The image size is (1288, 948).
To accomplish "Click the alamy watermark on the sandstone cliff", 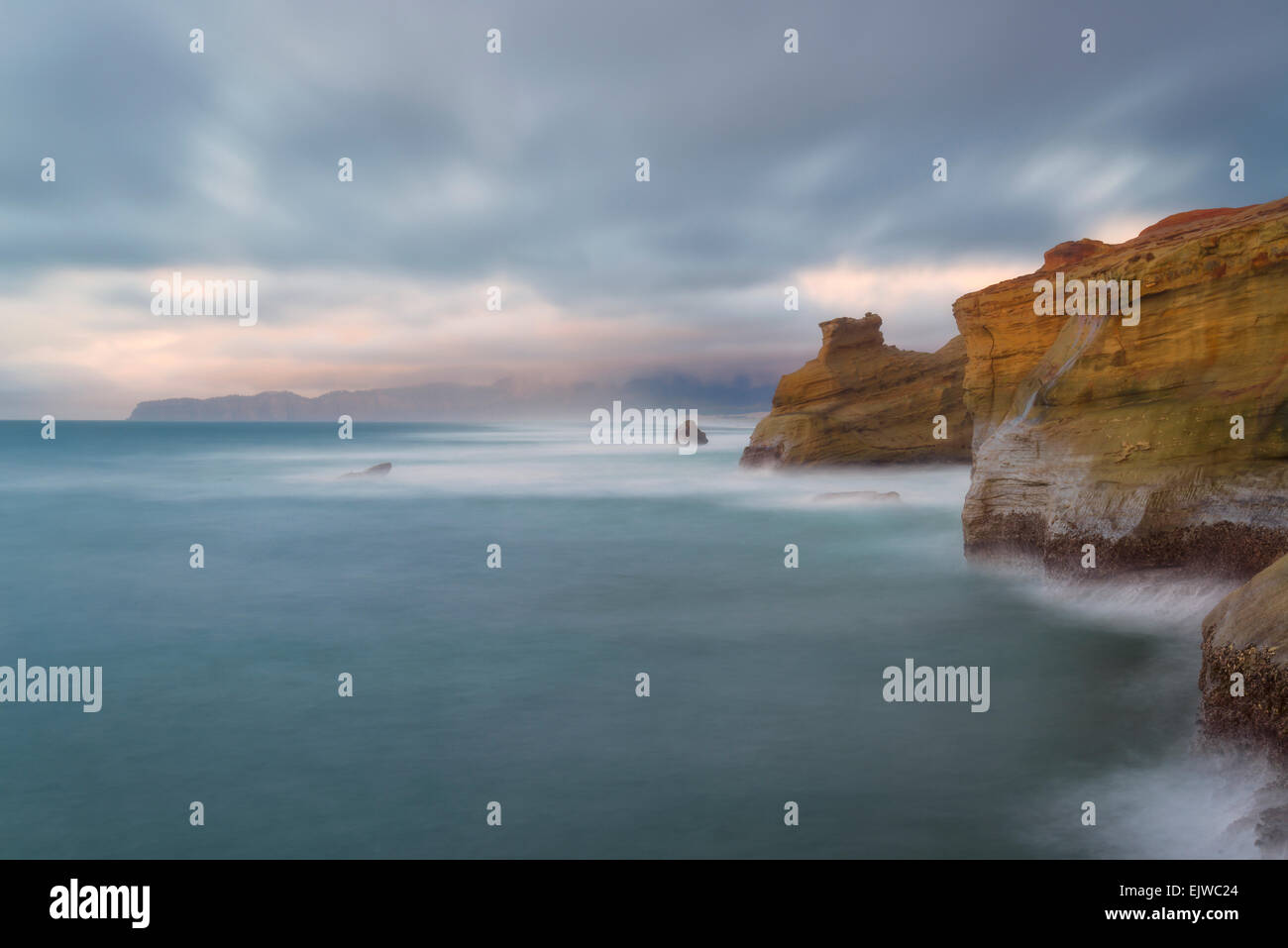I will [x=1086, y=299].
